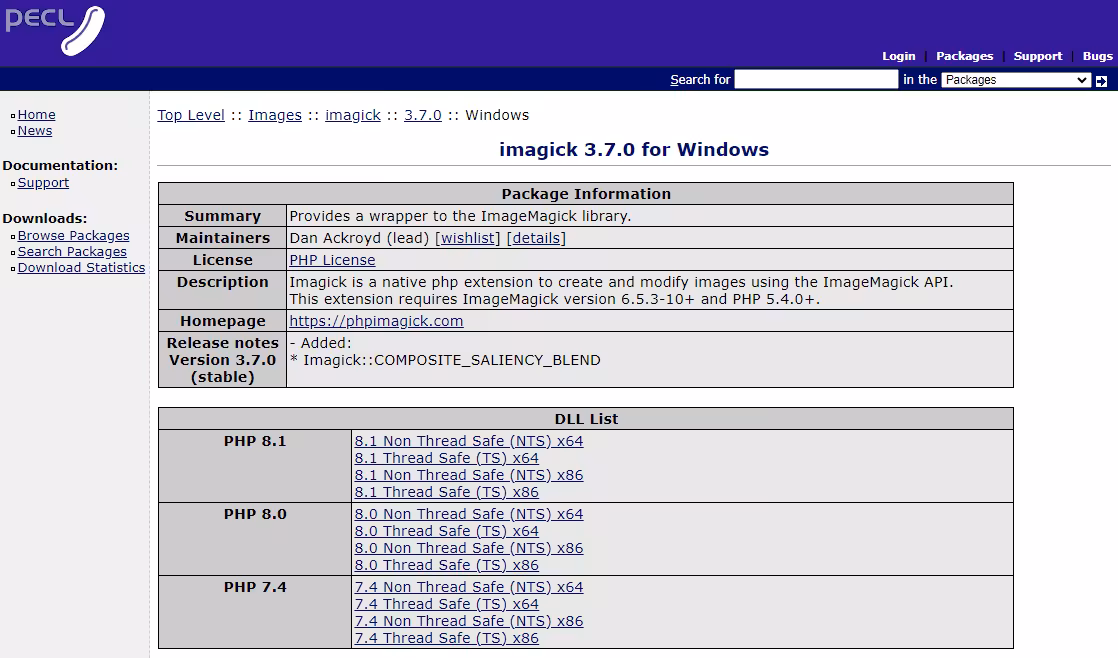Click the PECL logo
The image size is (1118, 658).
click(x=55, y=30)
